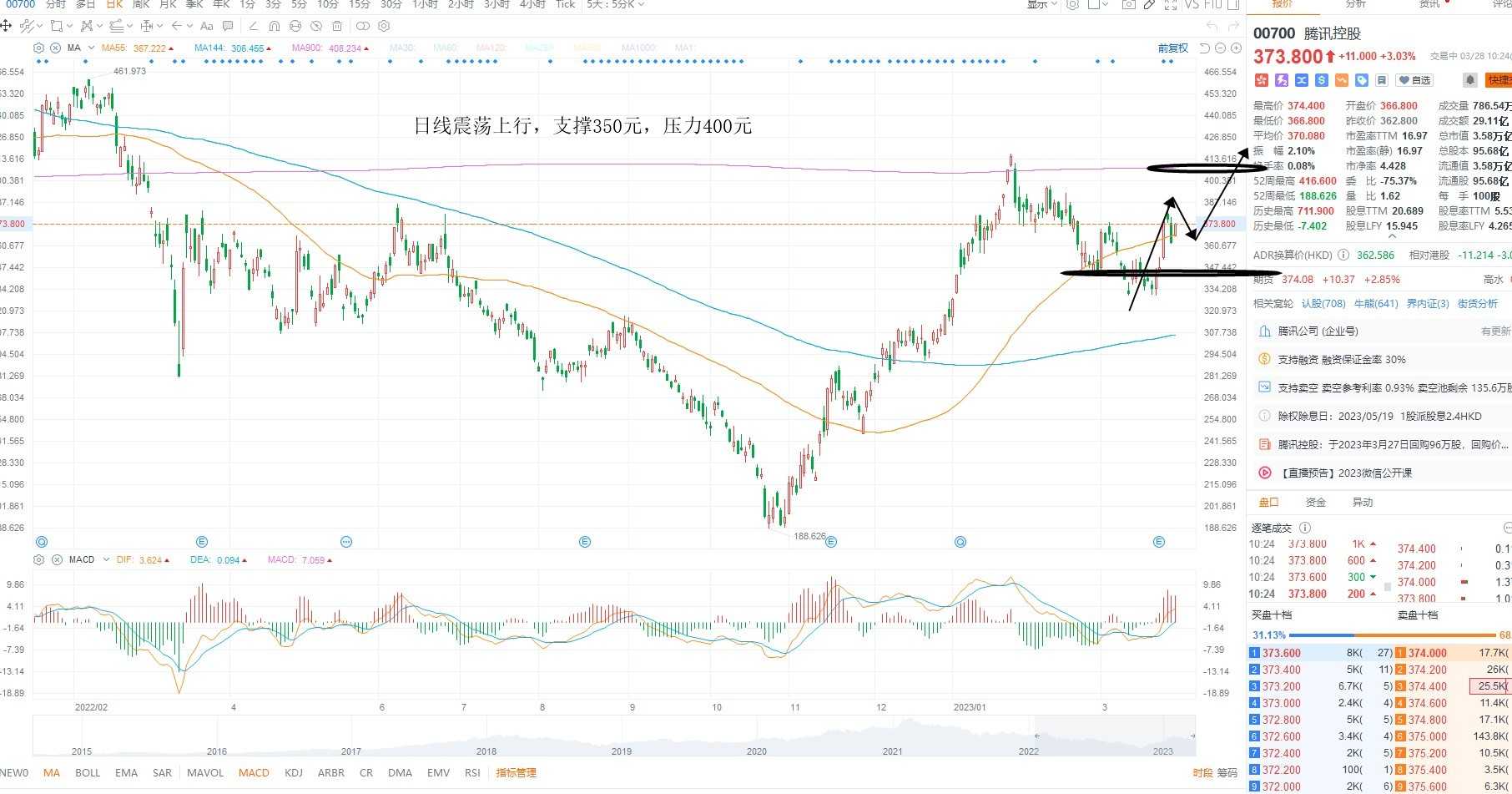The image size is (1512, 794).
Task: Open the 资金 capital flow tab
Action: pos(1316,503)
